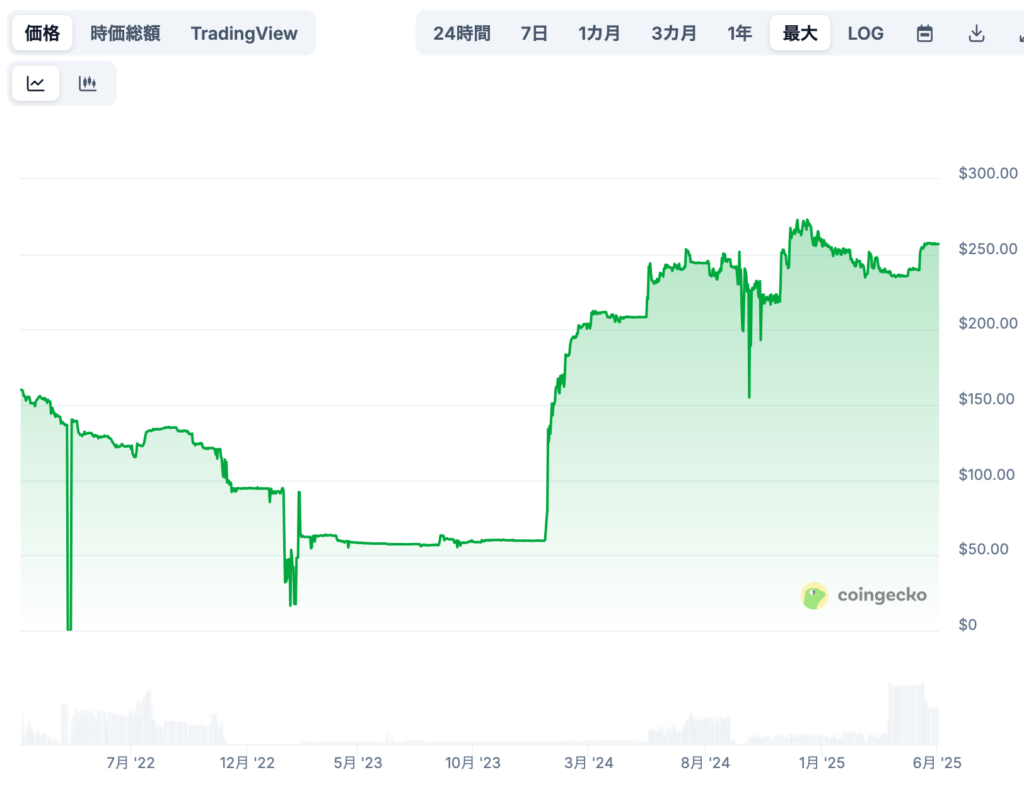Click the $300.00 price axis label
1024x787 pixels.
(x=987, y=174)
